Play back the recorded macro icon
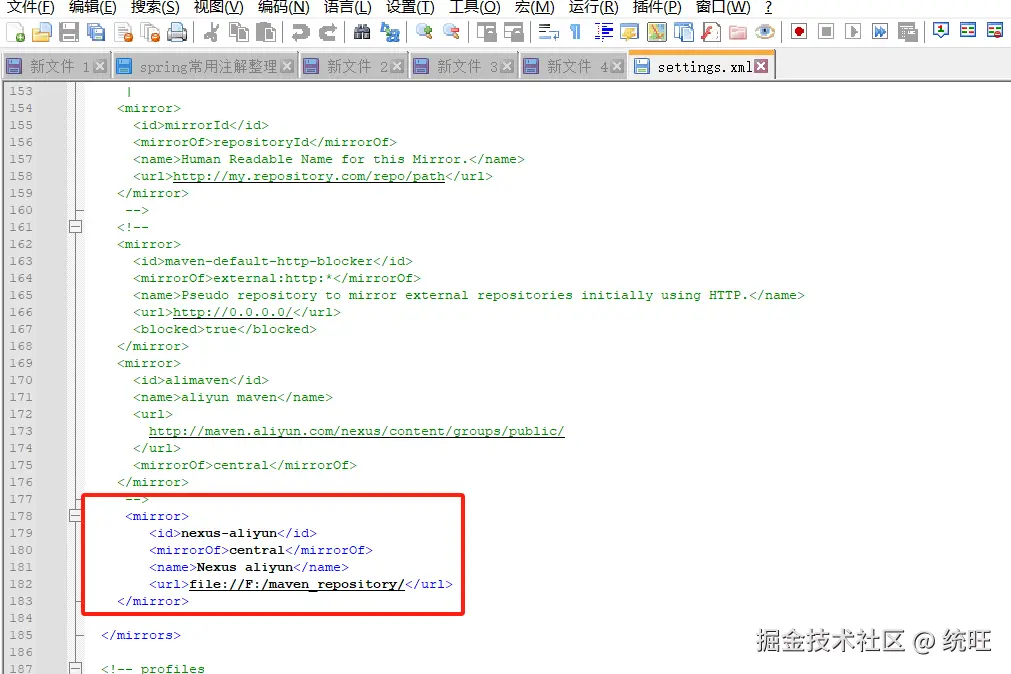Screen dimensions: 1011x674 pos(853,32)
